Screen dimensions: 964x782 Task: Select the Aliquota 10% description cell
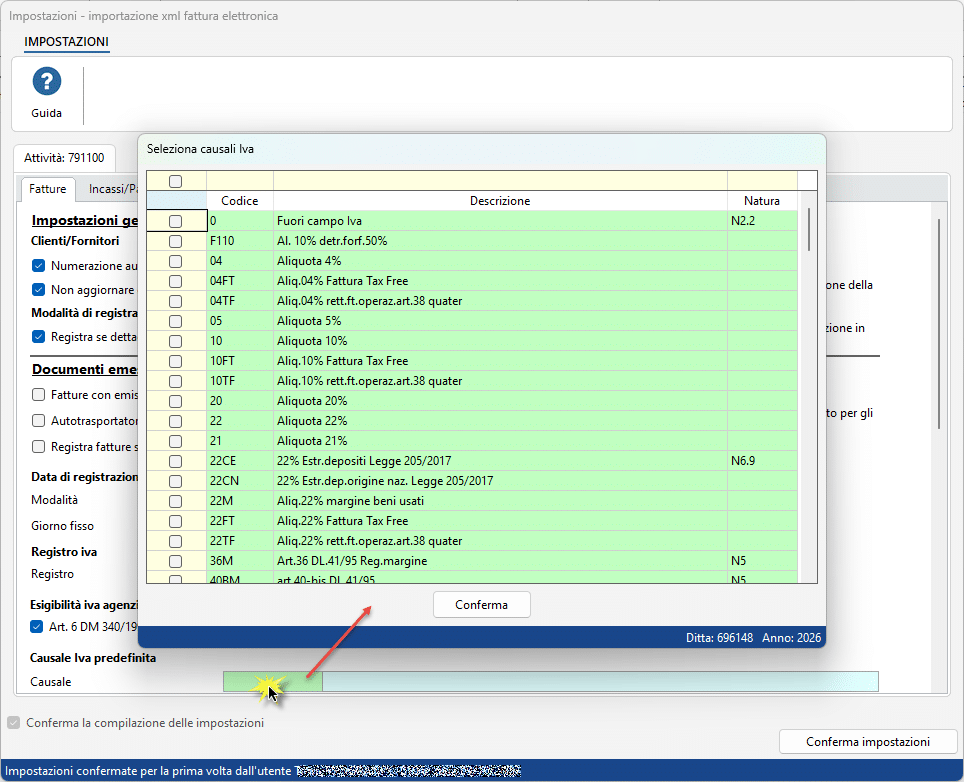500,341
